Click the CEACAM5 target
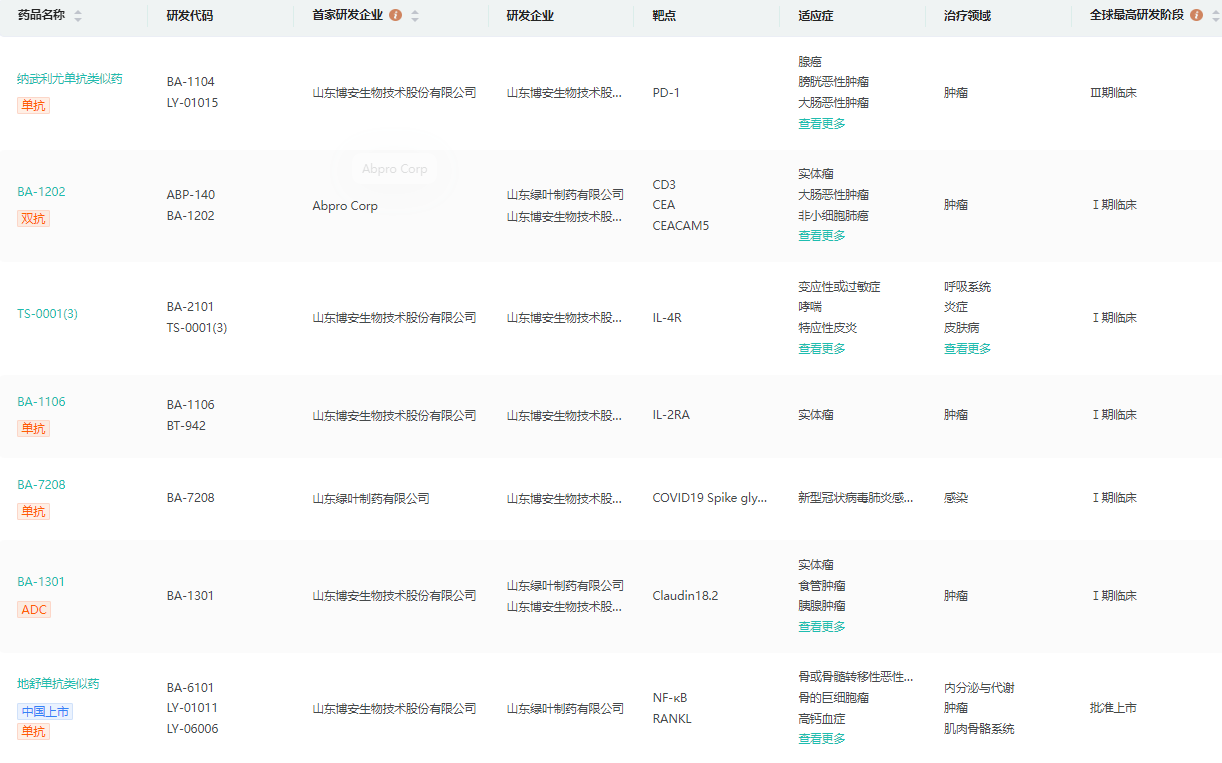The height and width of the screenshot is (763, 1222). click(681, 226)
